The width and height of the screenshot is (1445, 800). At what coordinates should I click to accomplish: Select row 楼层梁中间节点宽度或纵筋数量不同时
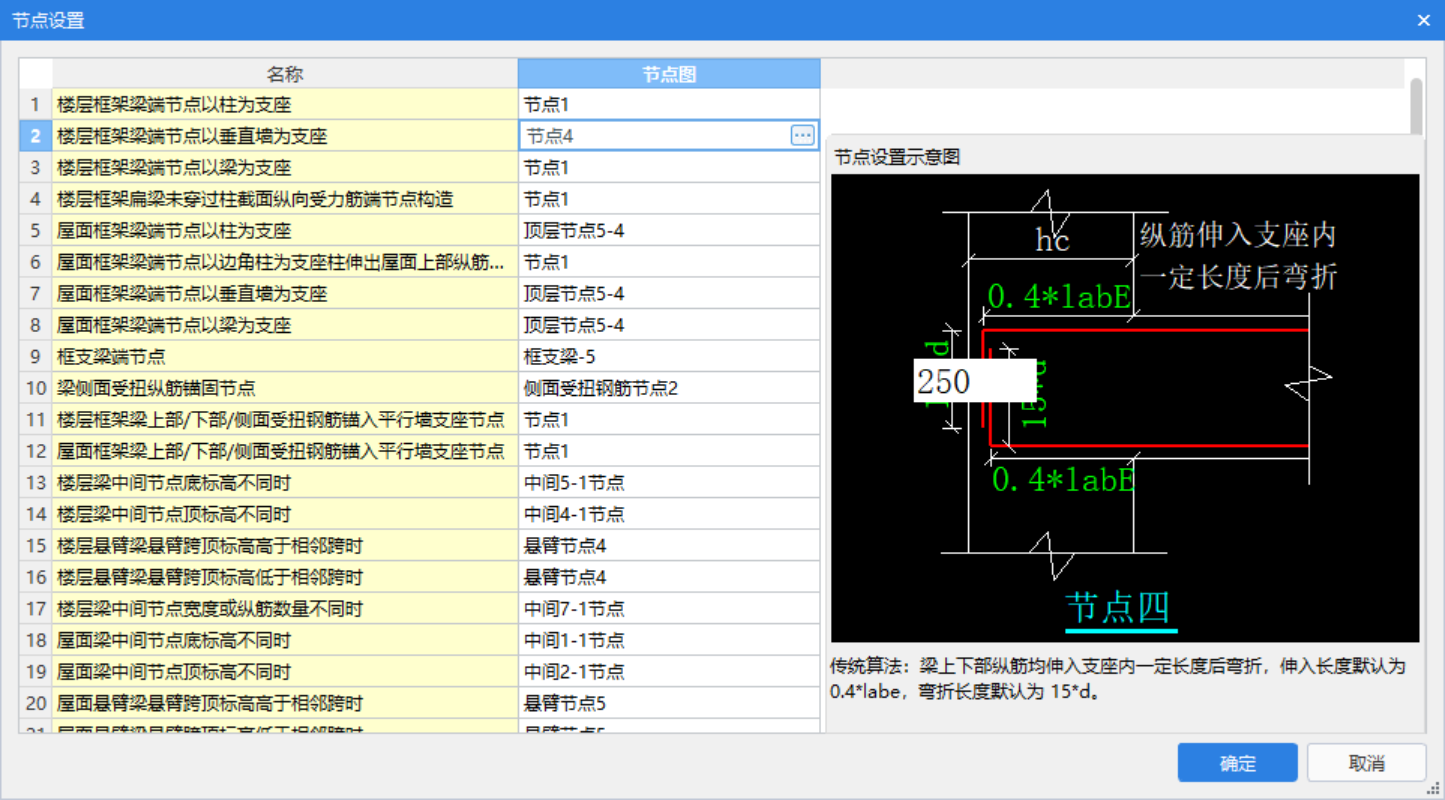(285, 609)
